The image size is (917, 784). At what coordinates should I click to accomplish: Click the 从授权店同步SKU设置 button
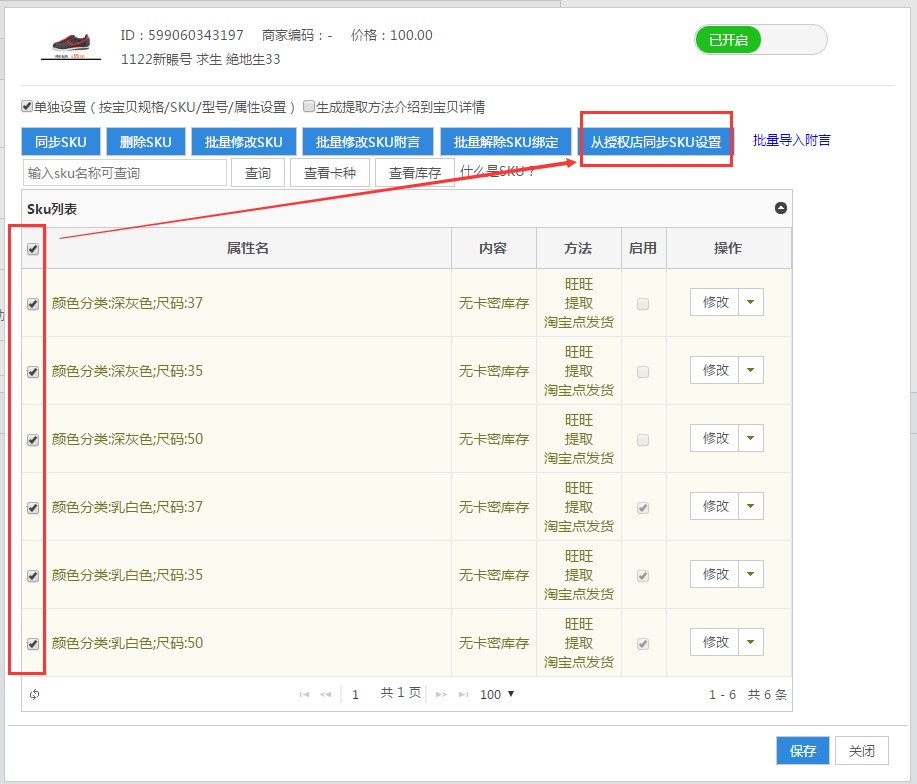(x=655, y=142)
